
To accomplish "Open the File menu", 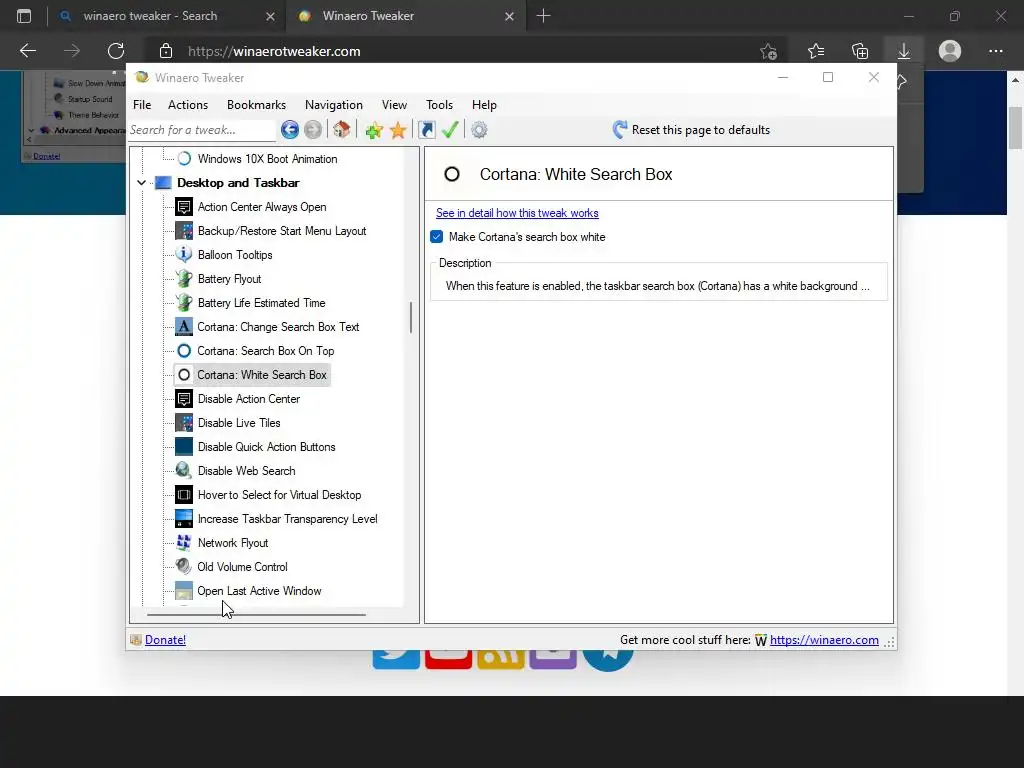I will point(142,104).
